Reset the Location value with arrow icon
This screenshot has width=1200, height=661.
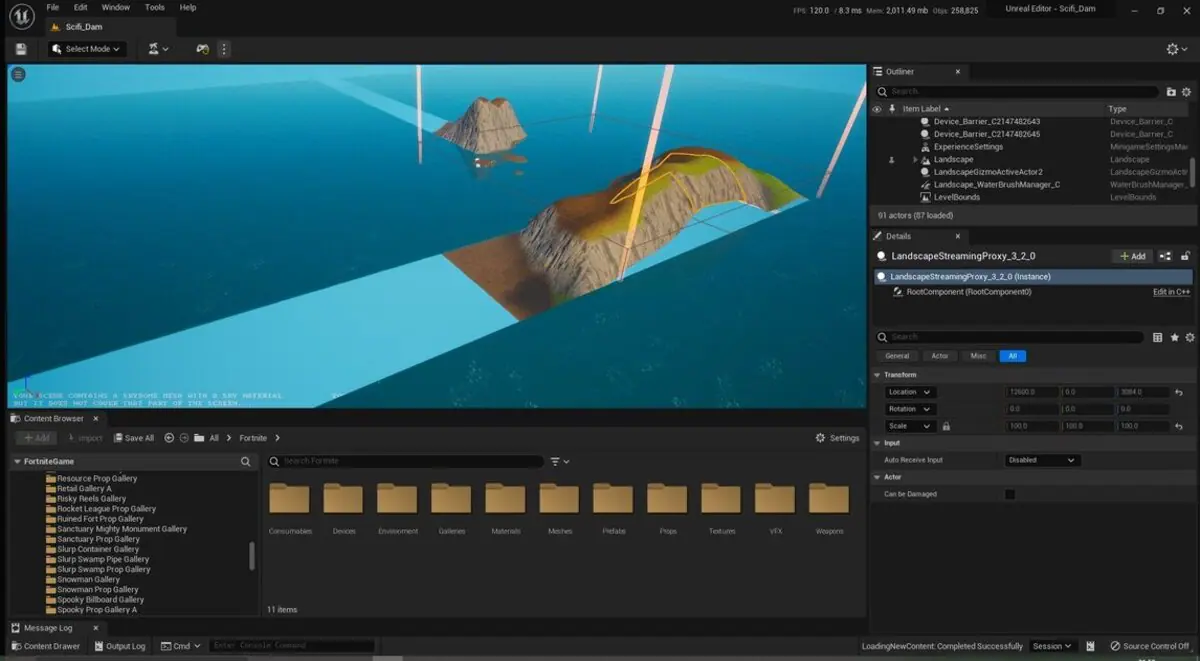[x=1179, y=392]
